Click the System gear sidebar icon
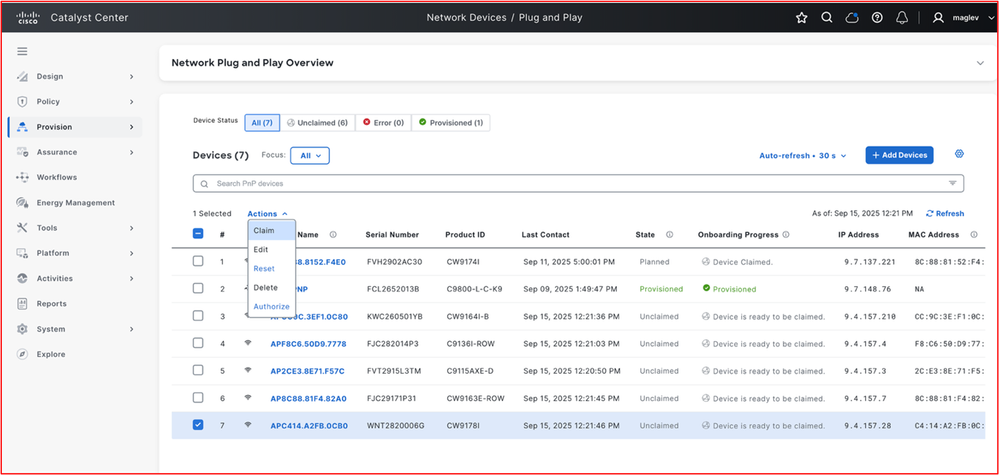This screenshot has width=999, height=475. (22, 329)
